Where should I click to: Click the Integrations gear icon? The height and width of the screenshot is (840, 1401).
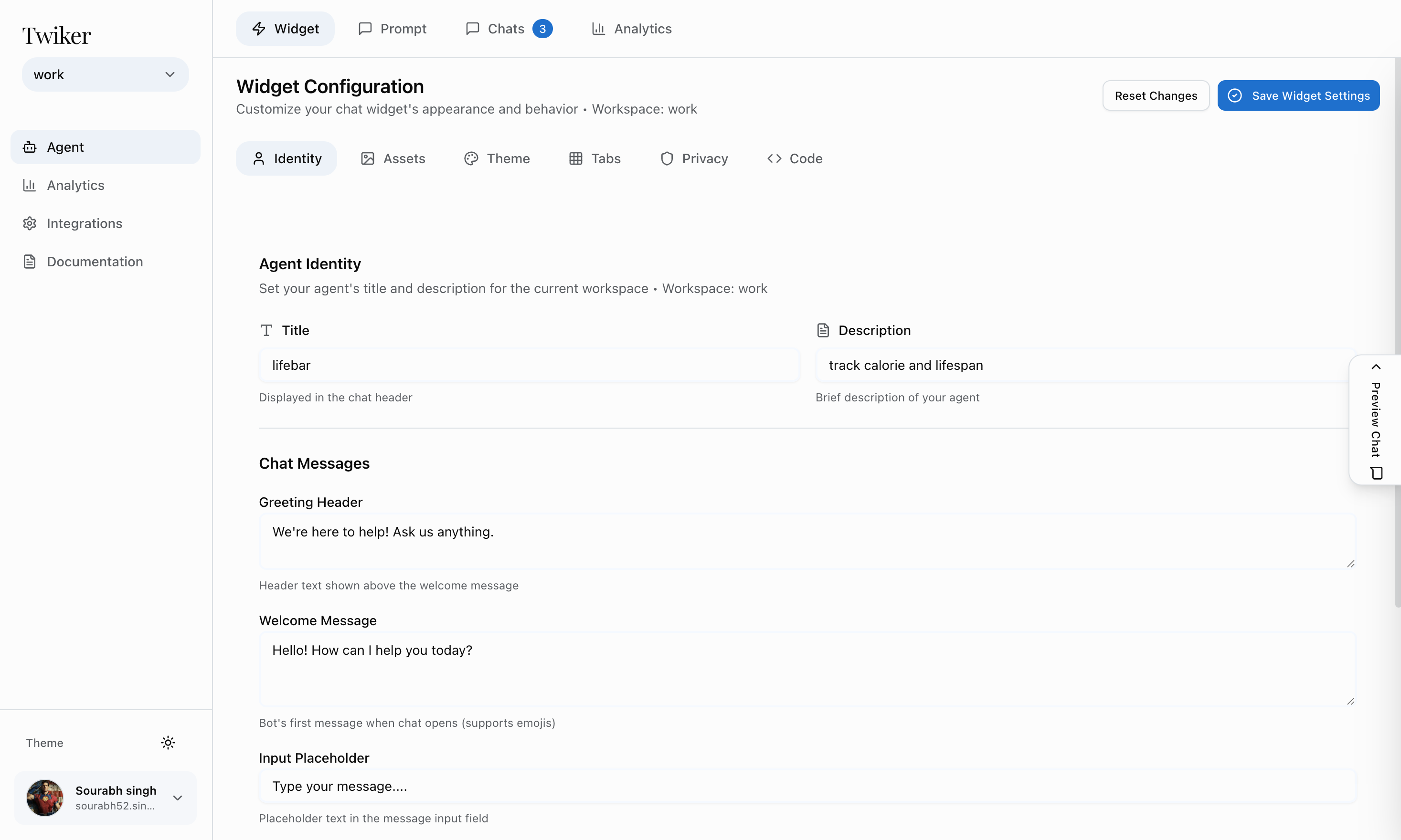click(x=30, y=223)
